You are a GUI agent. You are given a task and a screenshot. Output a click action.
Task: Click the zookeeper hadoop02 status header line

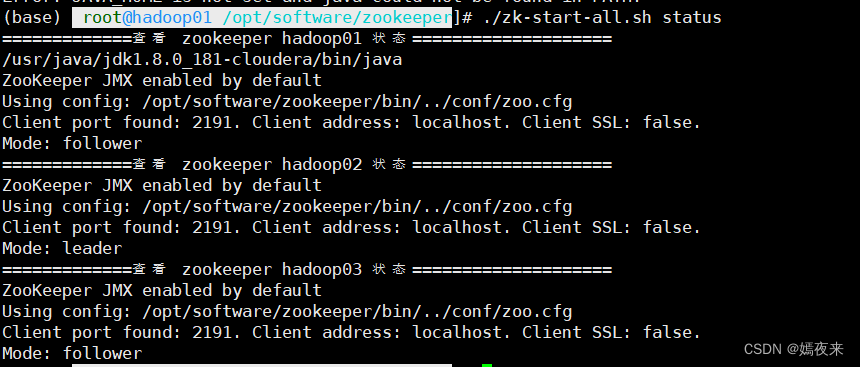[x=307, y=165]
